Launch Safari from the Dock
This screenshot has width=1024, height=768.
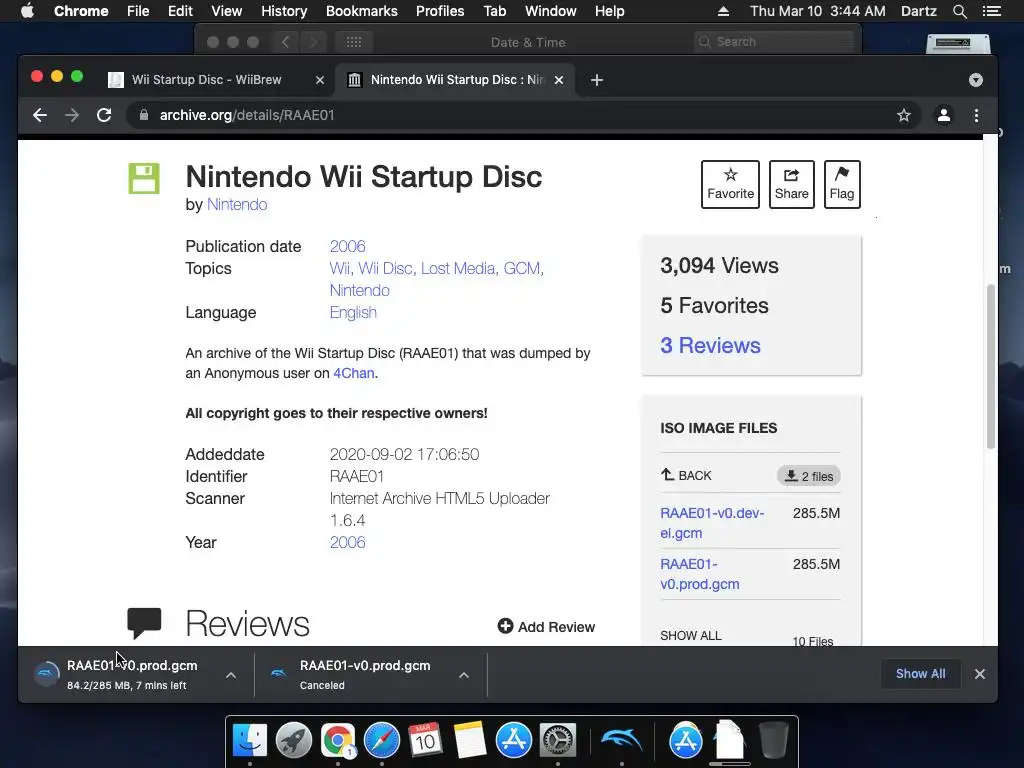pos(381,741)
